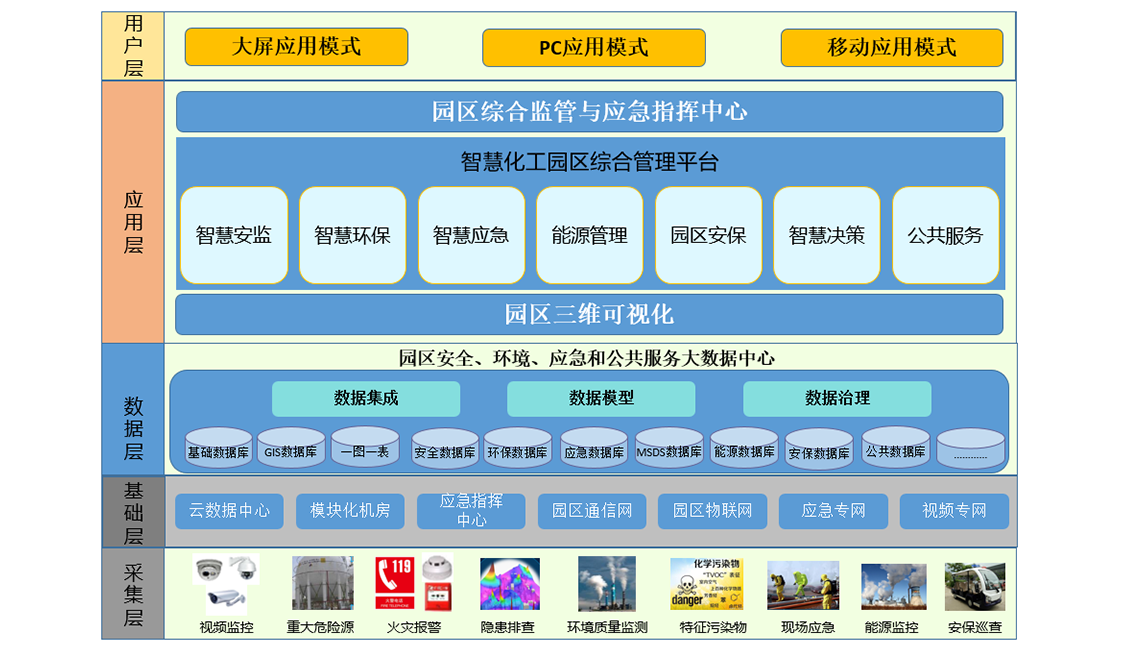Click the GIS数据库 cylinder
Image resolution: width=1121 pixels, height=651 pixels.
tap(290, 449)
